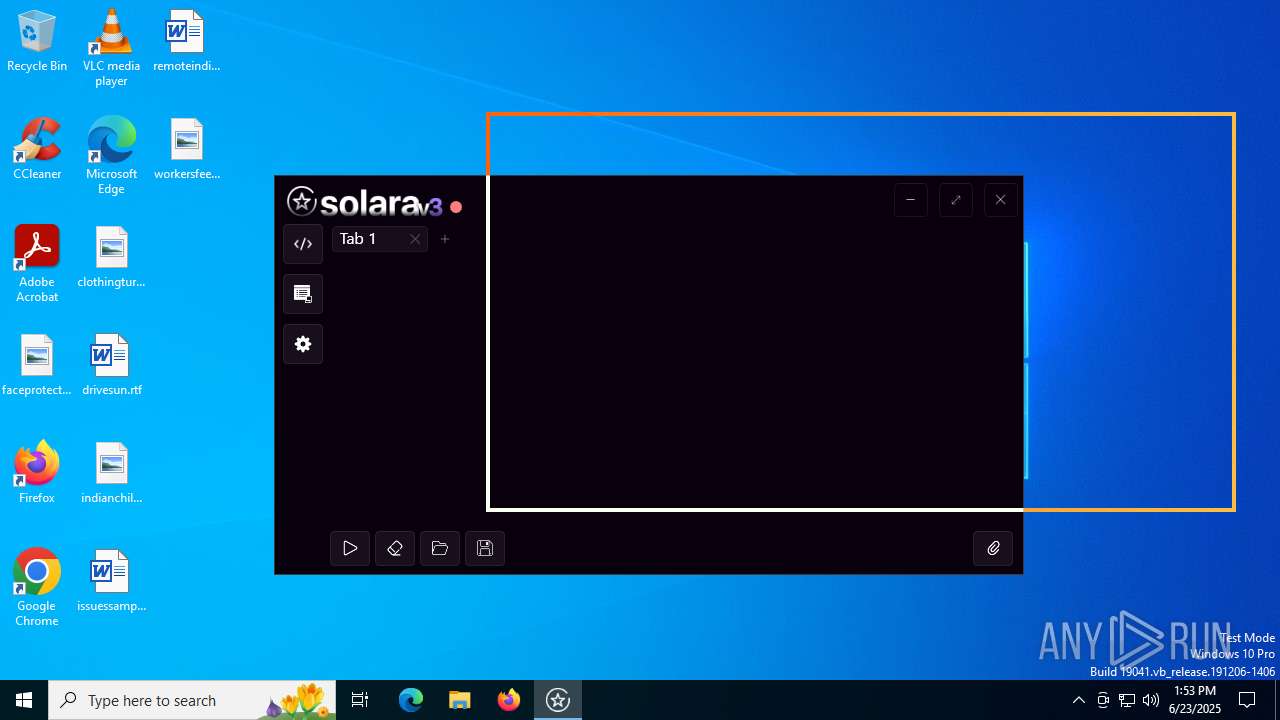Select the issuessamp... Word document
Image resolution: width=1280 pixels, height=720 pixels.
111,581
